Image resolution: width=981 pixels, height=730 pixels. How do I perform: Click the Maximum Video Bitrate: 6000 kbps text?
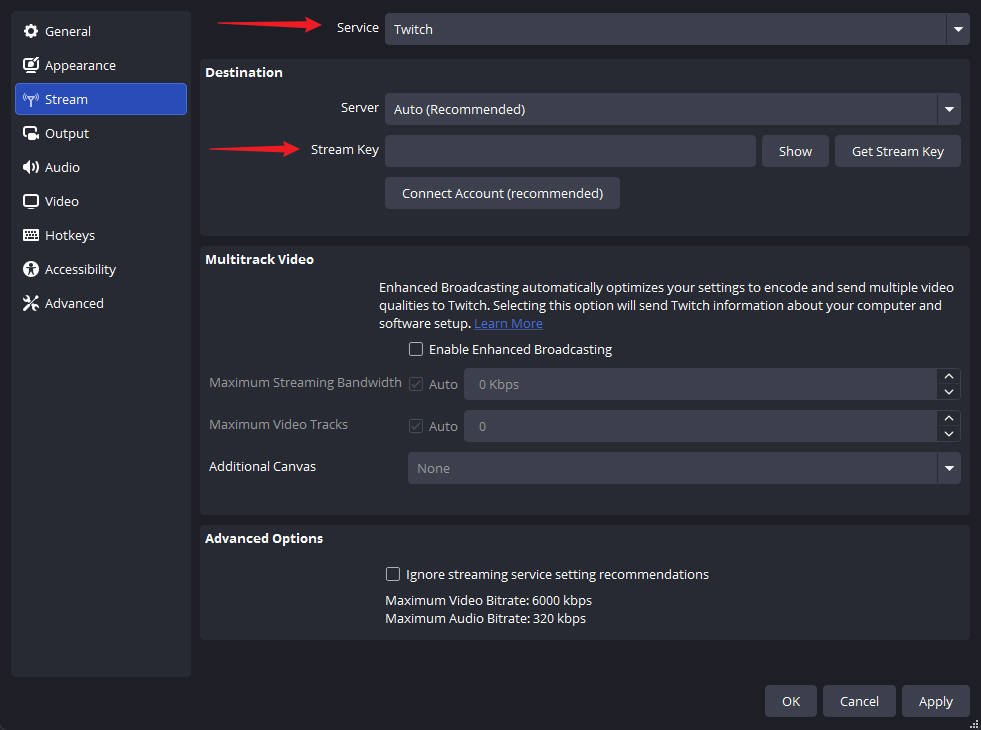(489, 601)
